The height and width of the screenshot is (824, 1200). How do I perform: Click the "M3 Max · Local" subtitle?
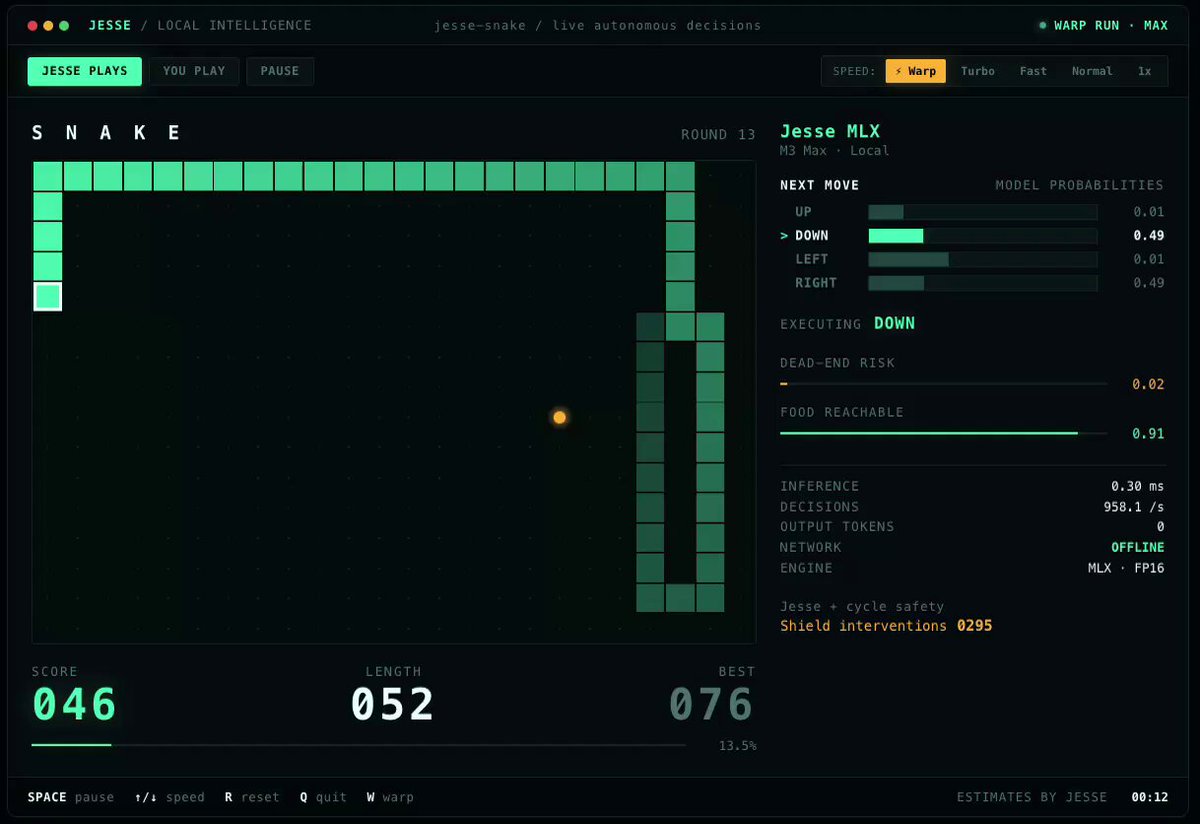834,151
